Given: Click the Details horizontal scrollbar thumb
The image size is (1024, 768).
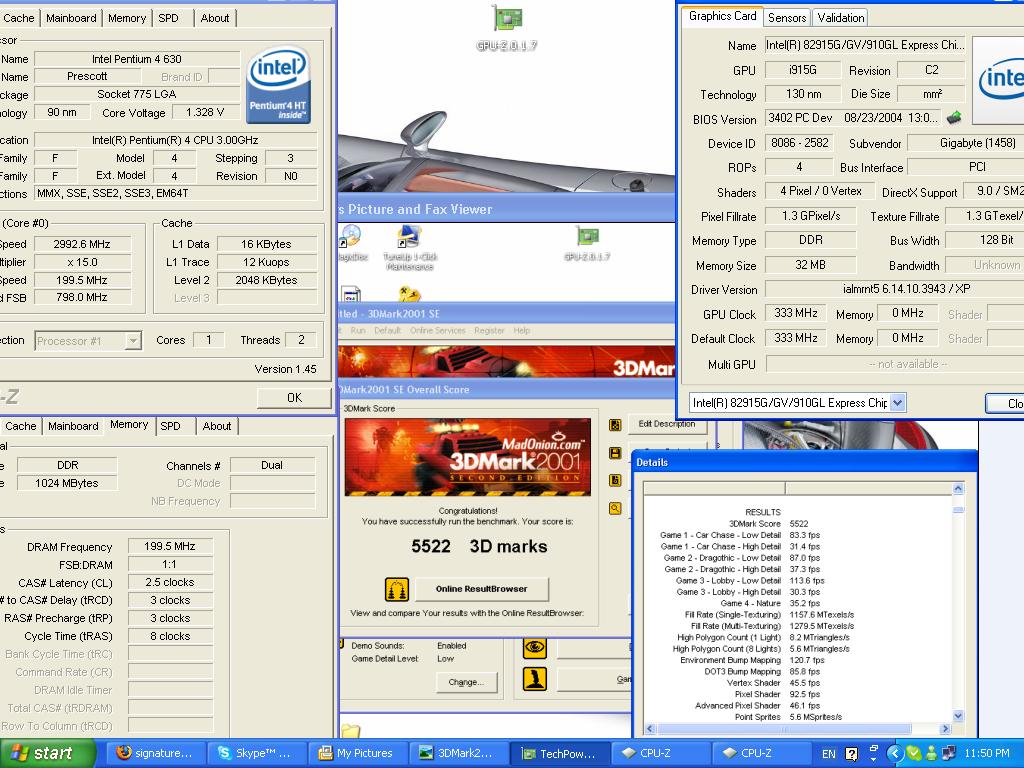Looking at the screenshot, I should click(x=784, y=728).
